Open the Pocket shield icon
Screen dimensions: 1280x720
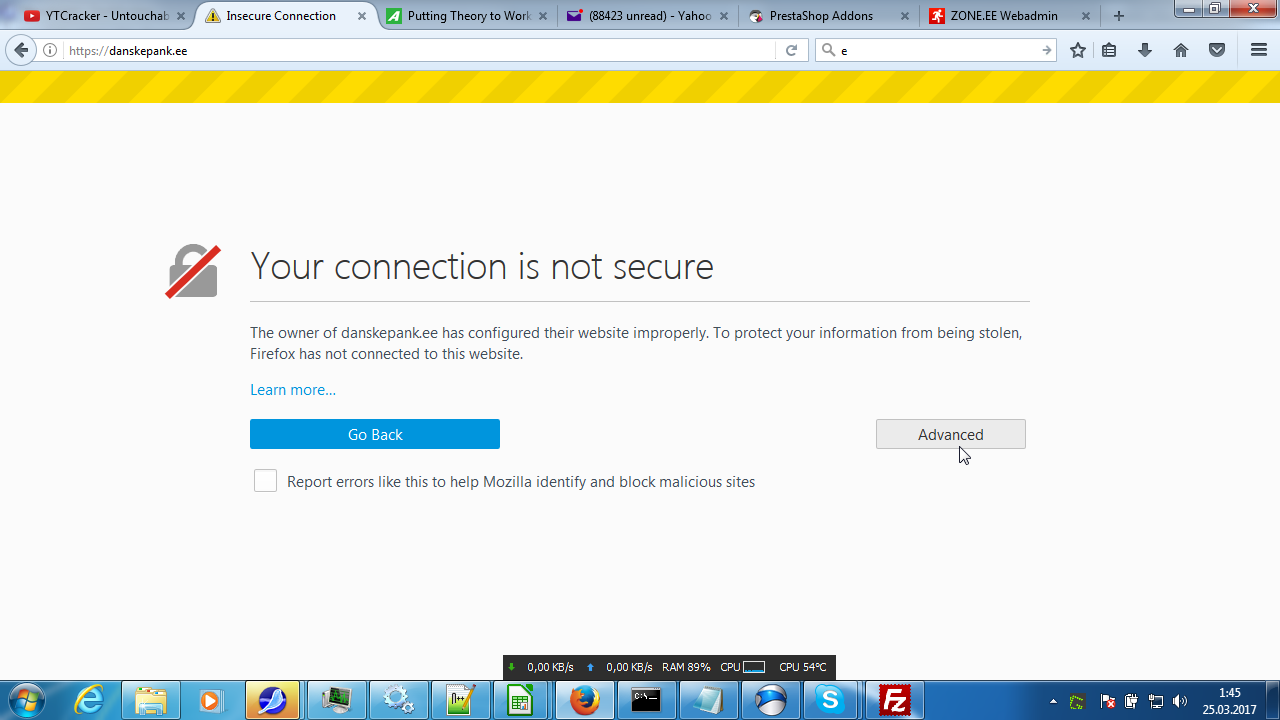click(x=1217, y=50)
